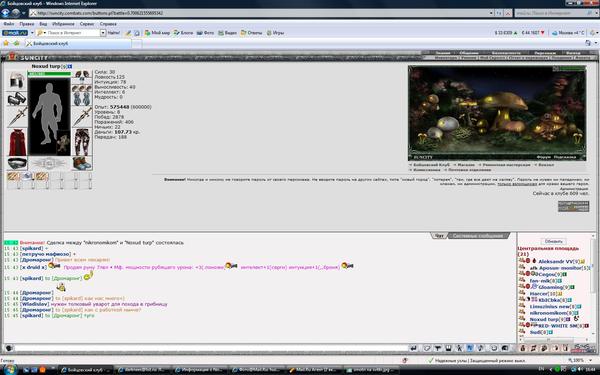Screen dimensions: 600x375
Task: Expand the browser address bar dropdown
Action: click(491, 13)
